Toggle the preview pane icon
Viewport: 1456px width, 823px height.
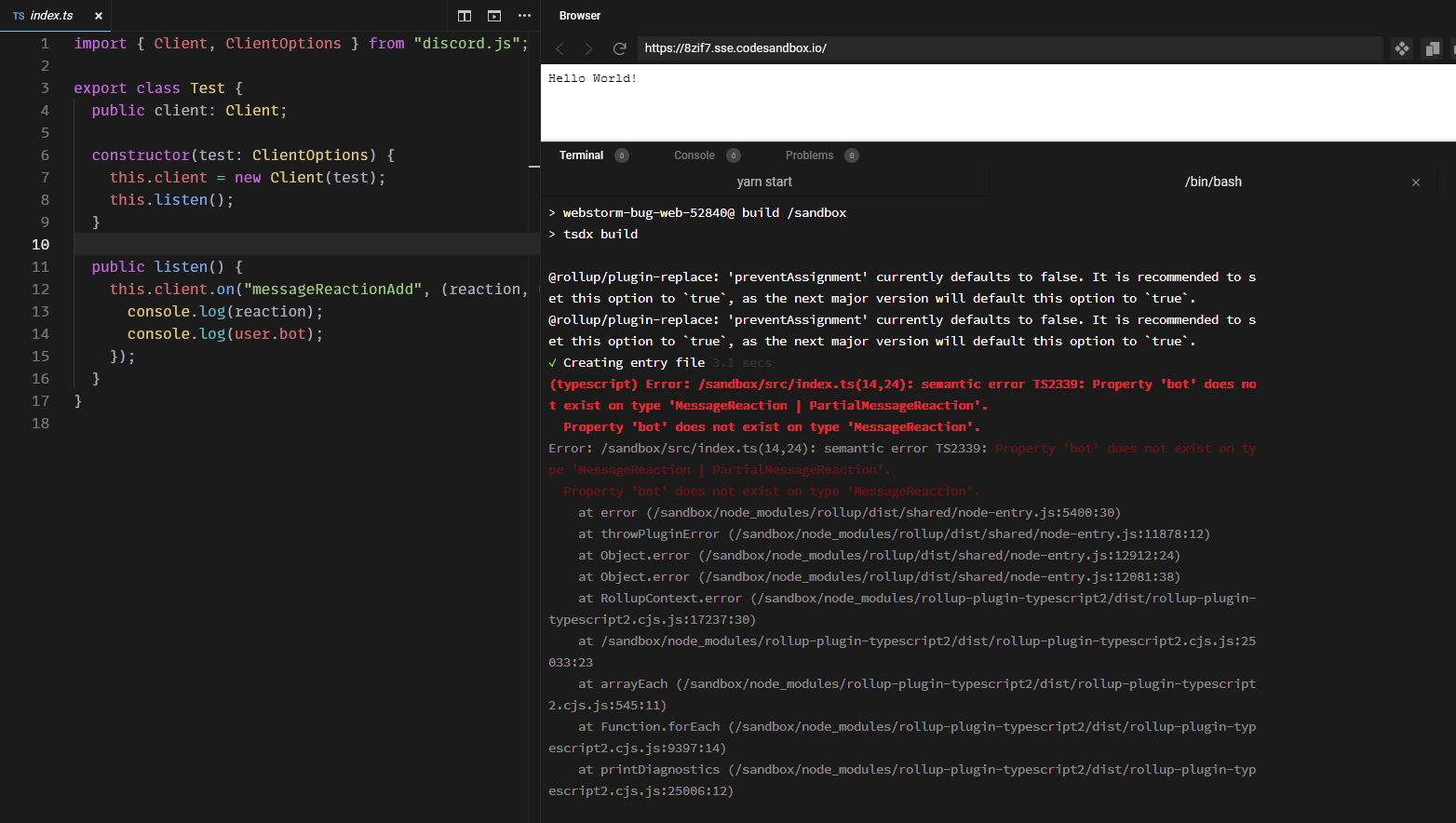[x=494, y=16]
